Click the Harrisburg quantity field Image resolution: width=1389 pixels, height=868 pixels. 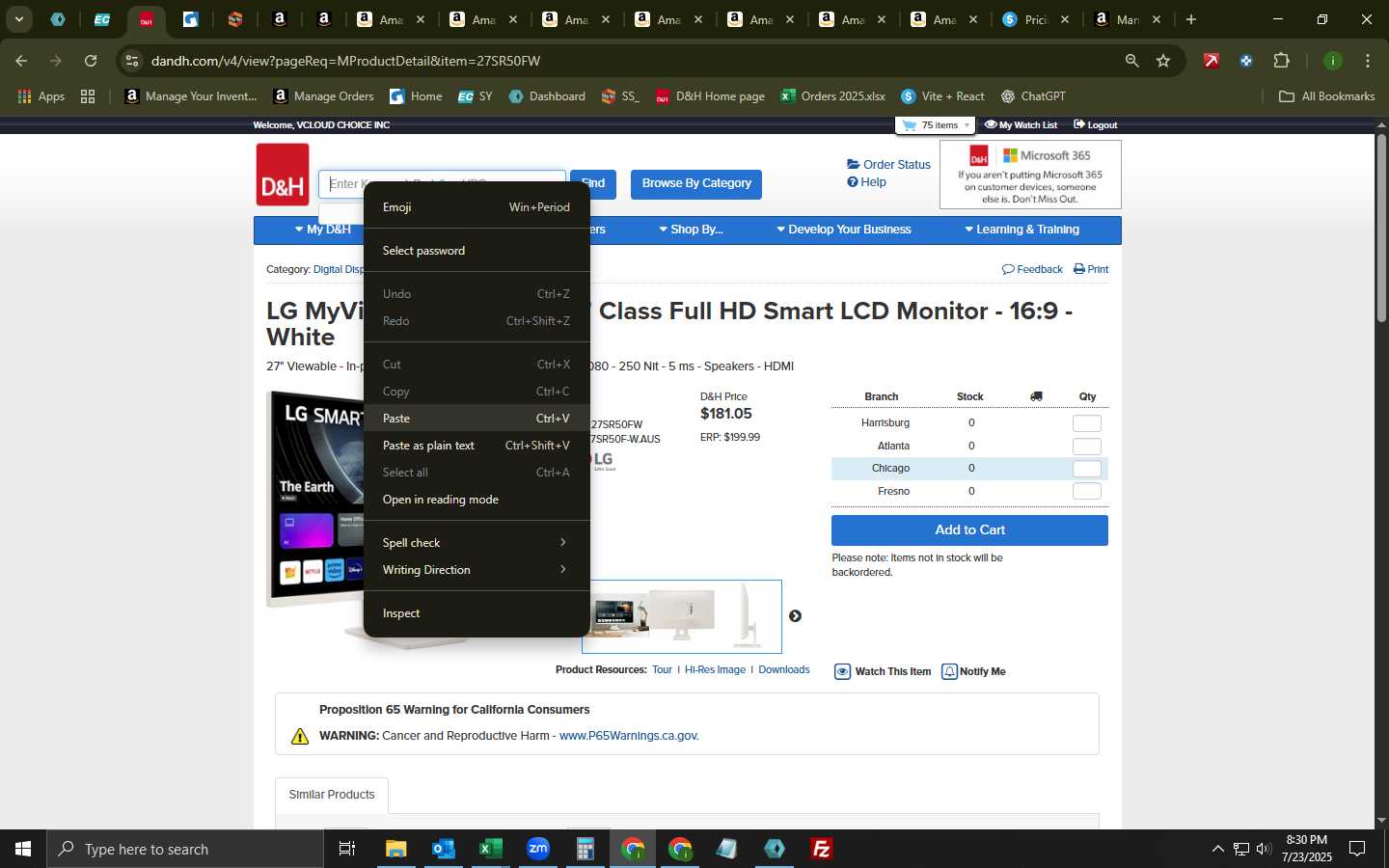point(1087,423)
